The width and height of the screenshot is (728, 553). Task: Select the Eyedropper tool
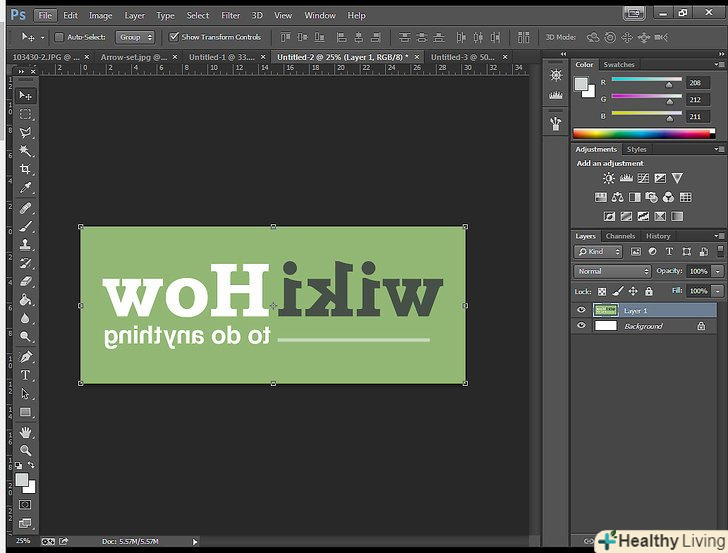pyautogui.click(x=26, y=188)
